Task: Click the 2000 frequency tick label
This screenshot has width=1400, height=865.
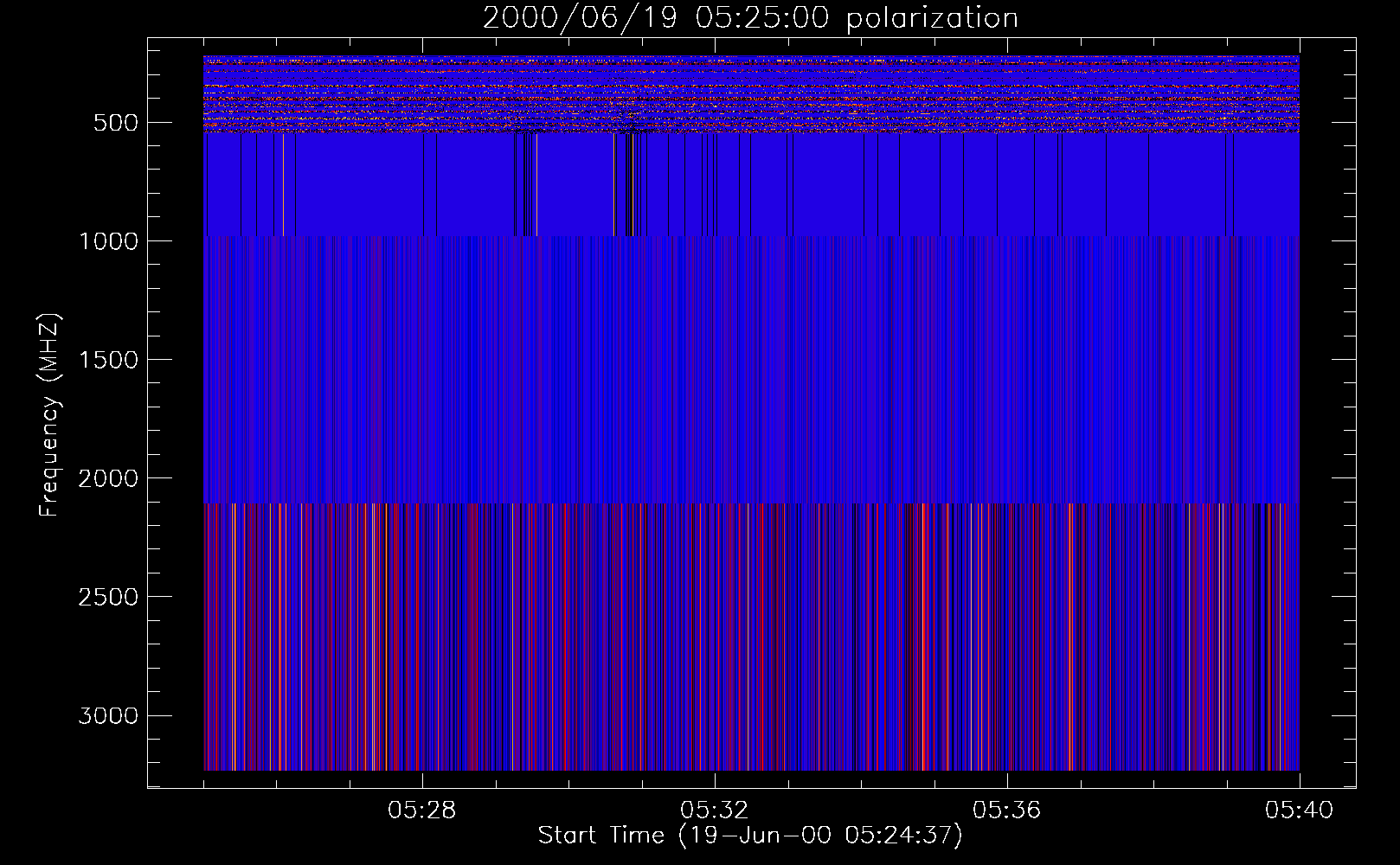Action: click(x=108, y=478)
